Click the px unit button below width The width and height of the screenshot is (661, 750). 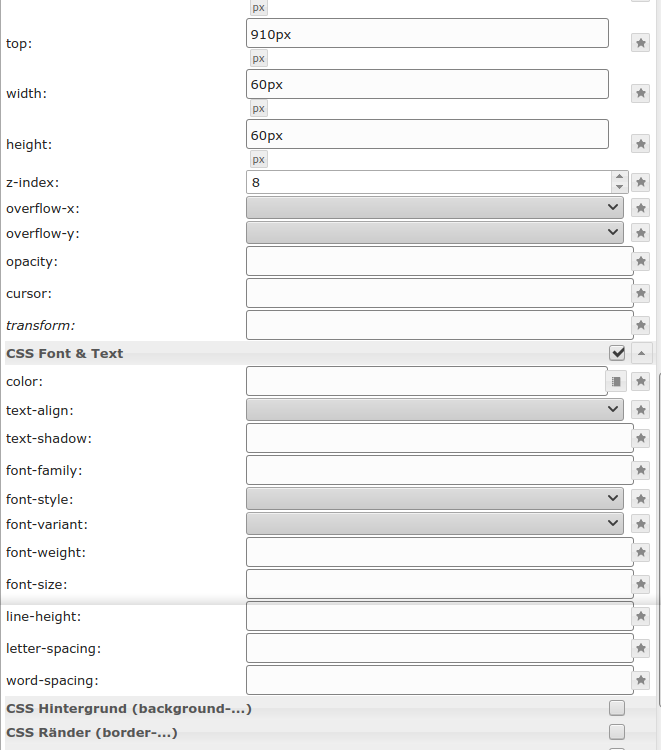258,108
